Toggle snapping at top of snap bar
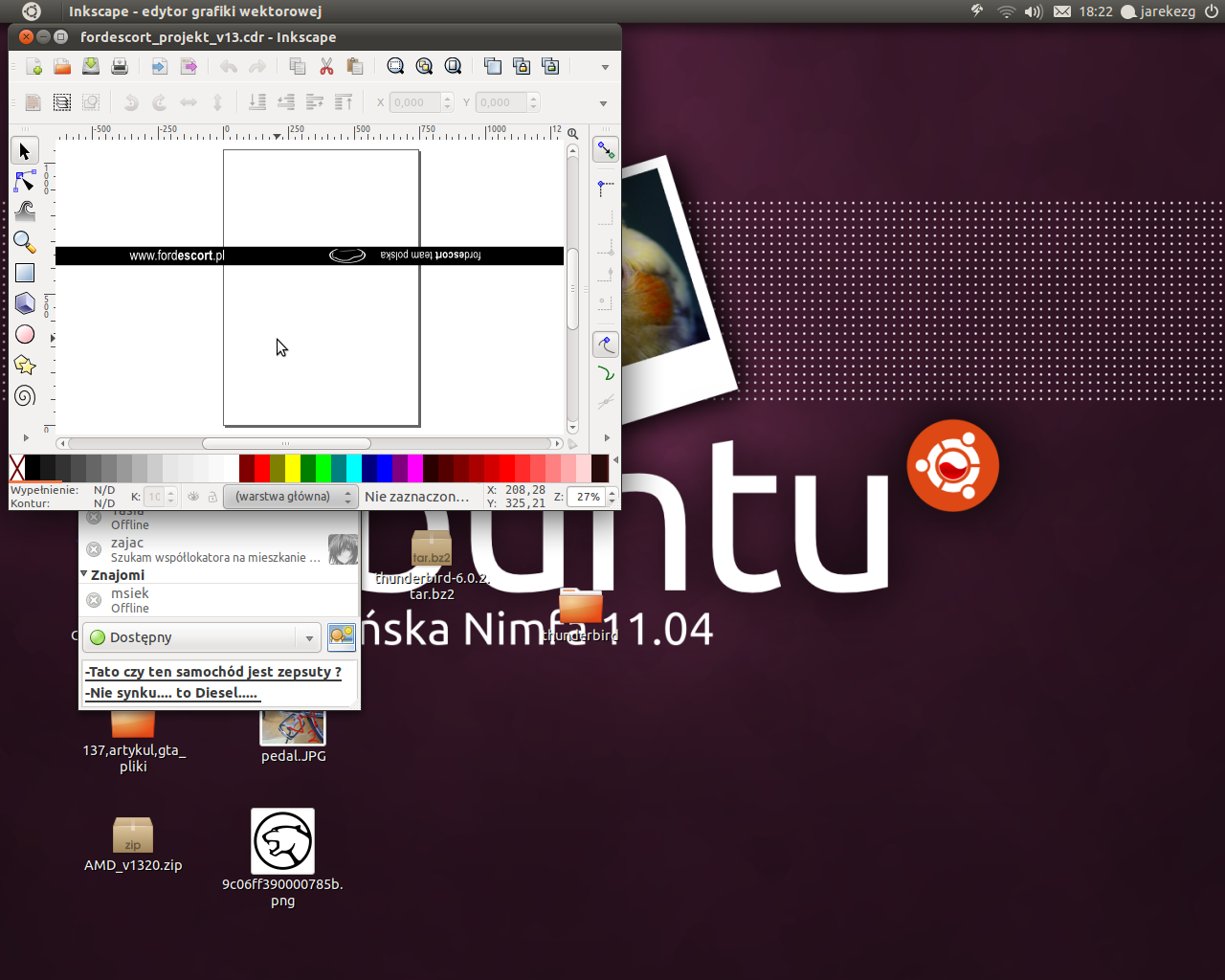Viewport: 1225px width, 980px height. 605,149
